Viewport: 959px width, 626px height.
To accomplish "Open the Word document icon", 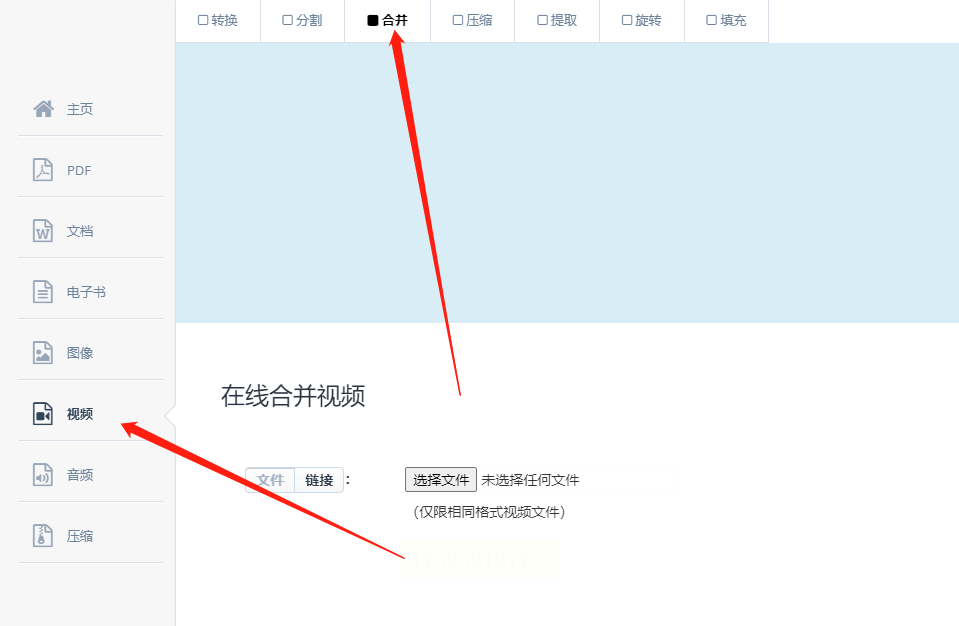I will click(x=43, y=230).
